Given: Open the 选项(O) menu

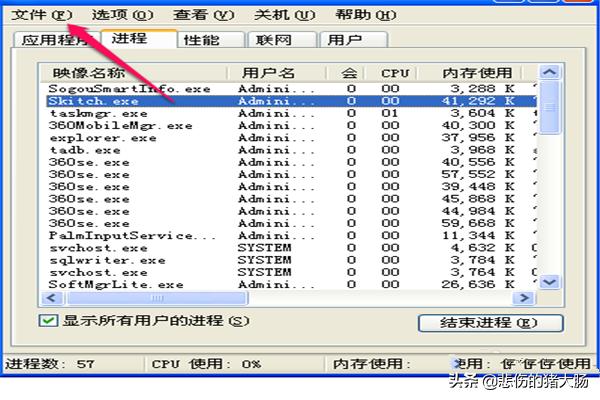Looking at the screenshot, I should pyautogui.click(x=122, y=14).
